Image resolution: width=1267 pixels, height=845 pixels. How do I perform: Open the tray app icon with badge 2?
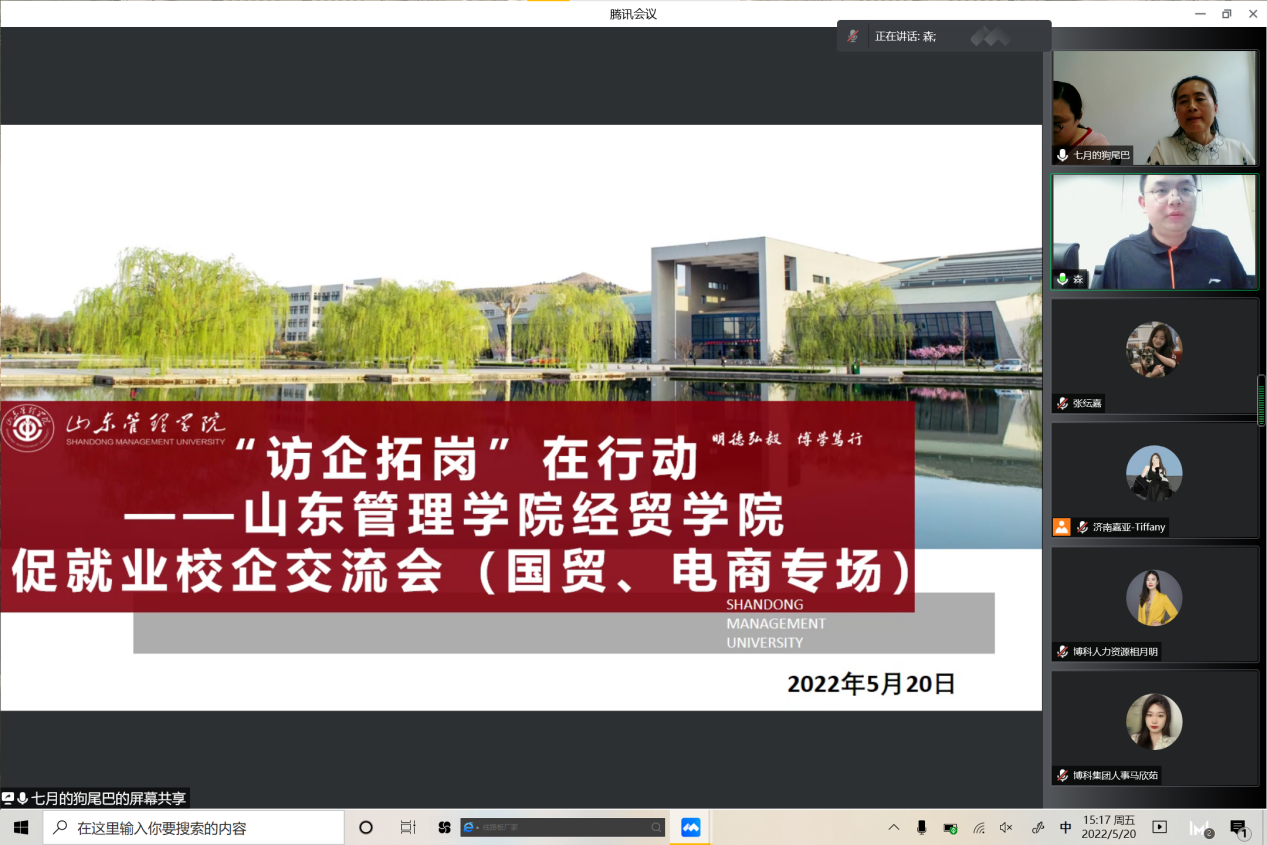1200,828
